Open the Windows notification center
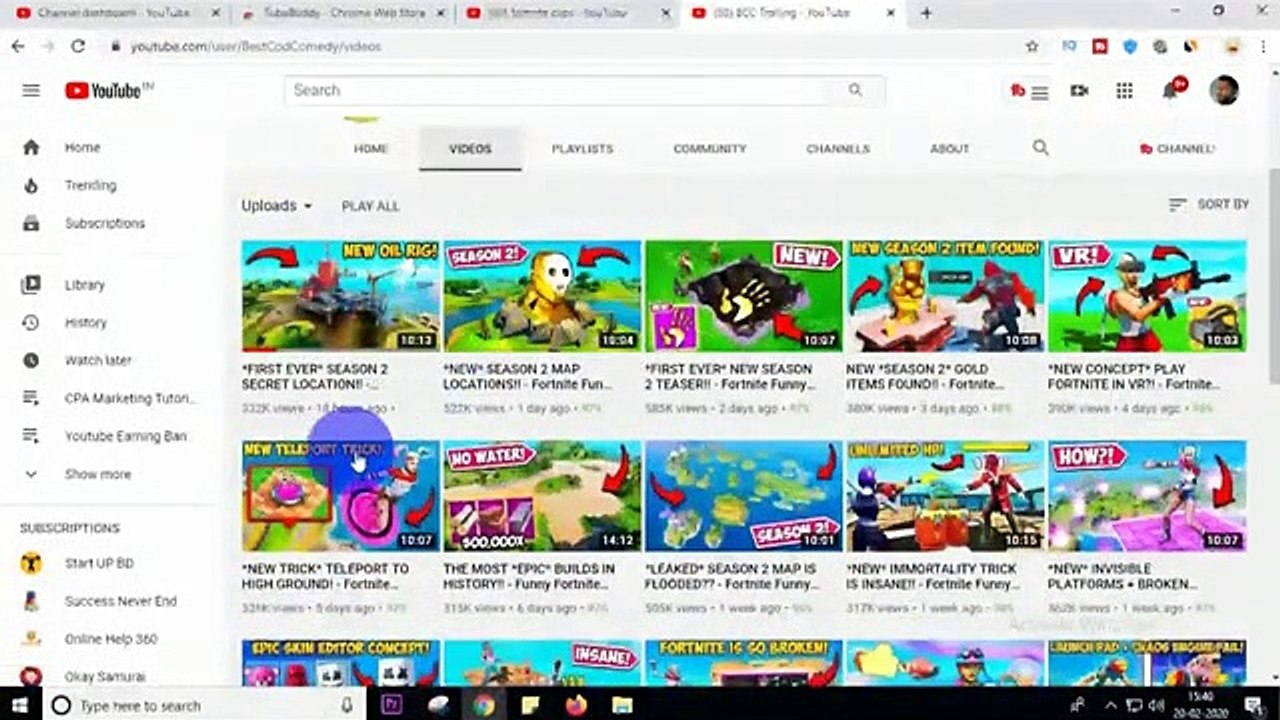Image resolution: width=1280 pixels, height=720 pixels. pyautogui.click(x=1256, y=705)
